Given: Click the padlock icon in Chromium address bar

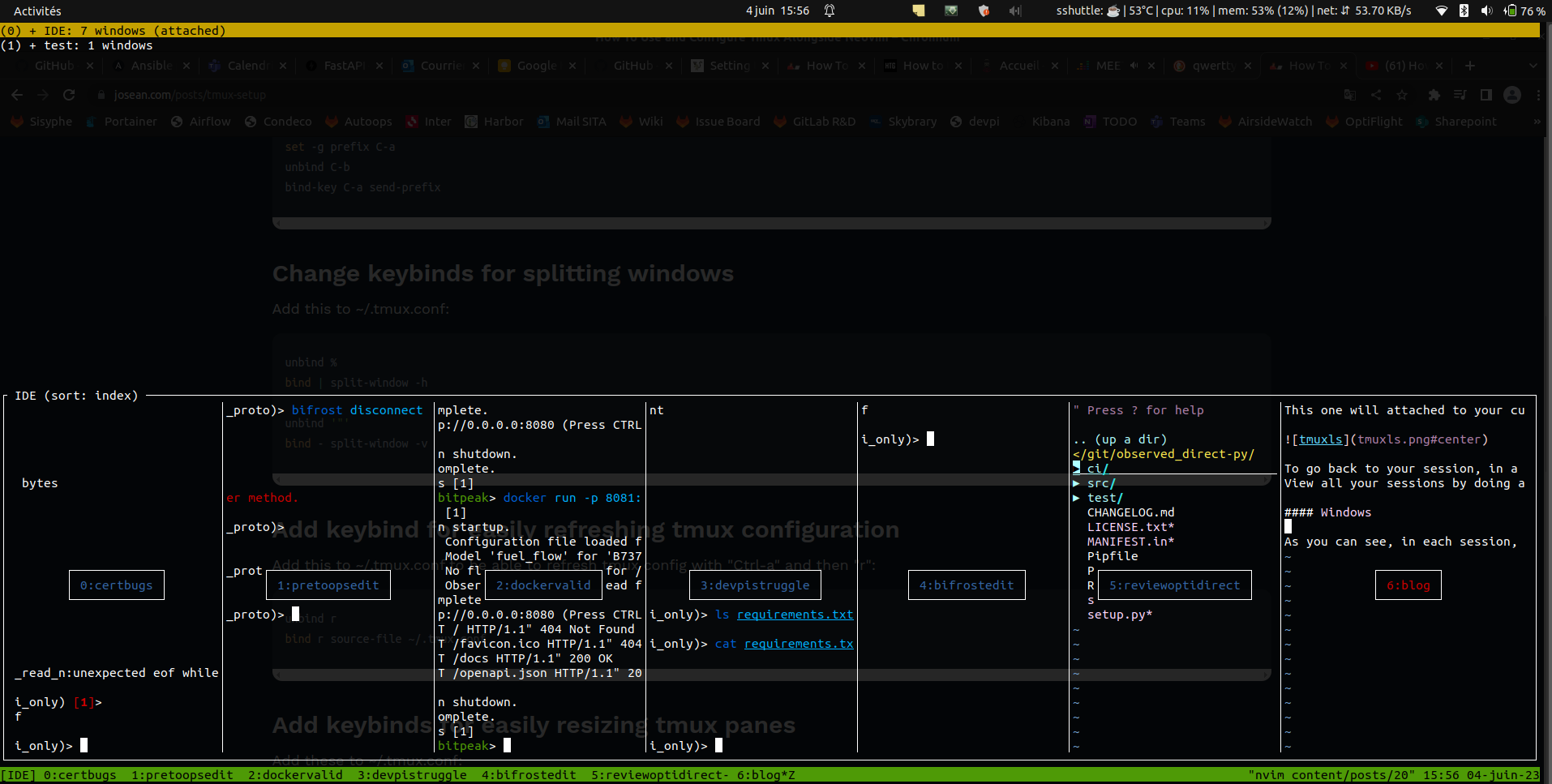Looking at the screenshot, I should coord(101,95).
